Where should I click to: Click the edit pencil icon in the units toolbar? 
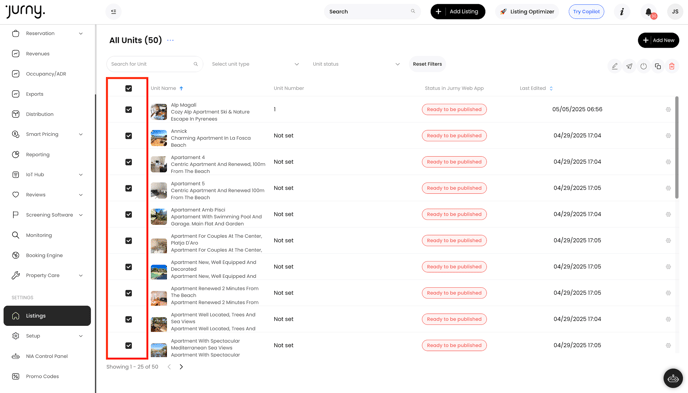tap(615, 66)
